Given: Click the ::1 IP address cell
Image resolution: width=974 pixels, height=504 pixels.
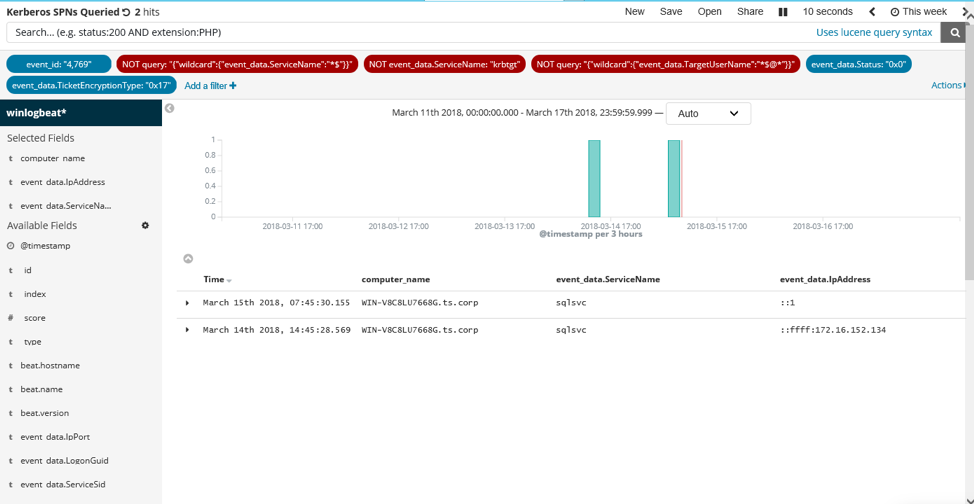Looking at the screenshot, I should 787,303.
